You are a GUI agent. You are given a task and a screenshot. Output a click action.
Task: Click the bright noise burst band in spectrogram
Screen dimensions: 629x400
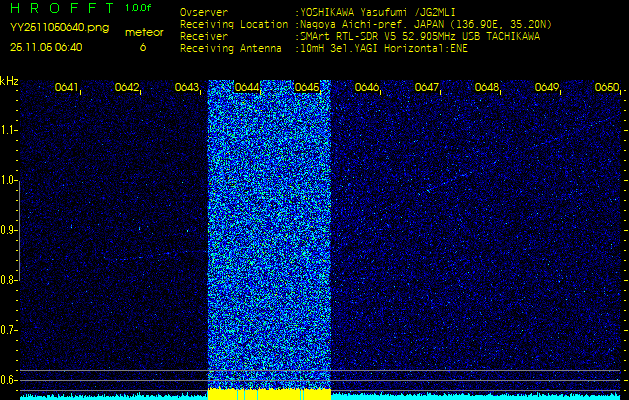[269, 234]
